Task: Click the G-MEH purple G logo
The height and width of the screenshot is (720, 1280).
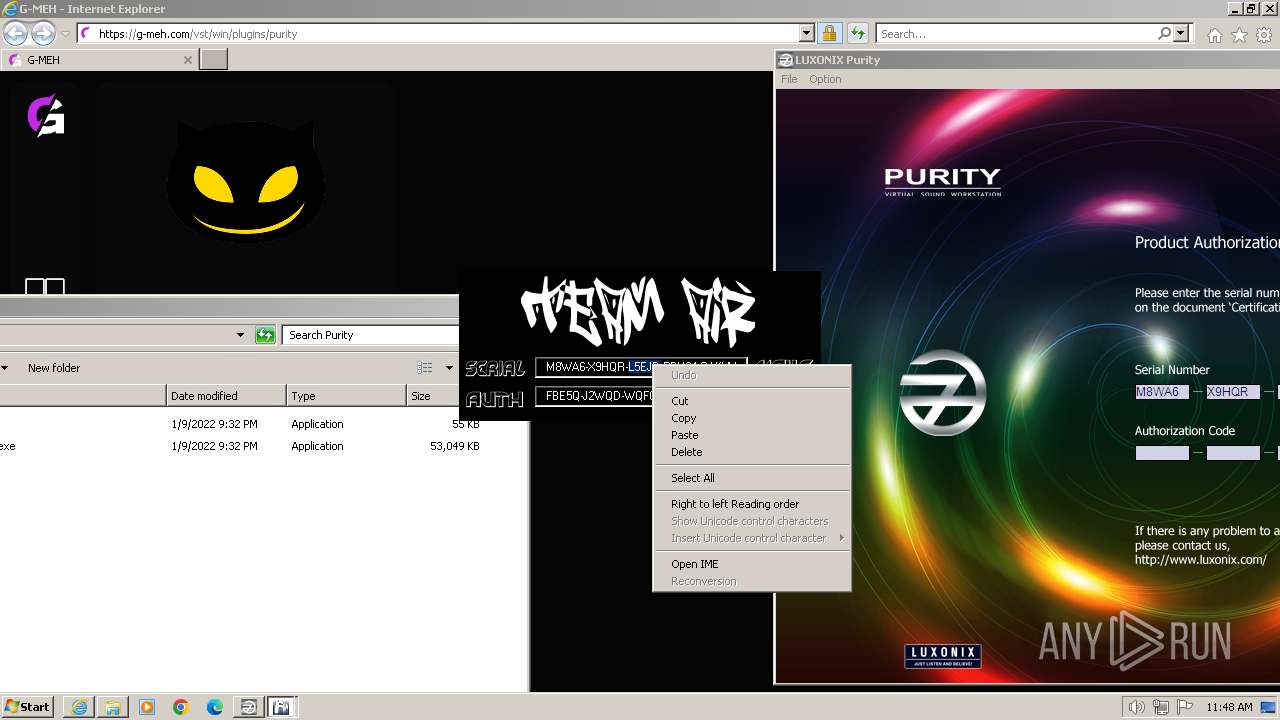Action: point(46,115)
